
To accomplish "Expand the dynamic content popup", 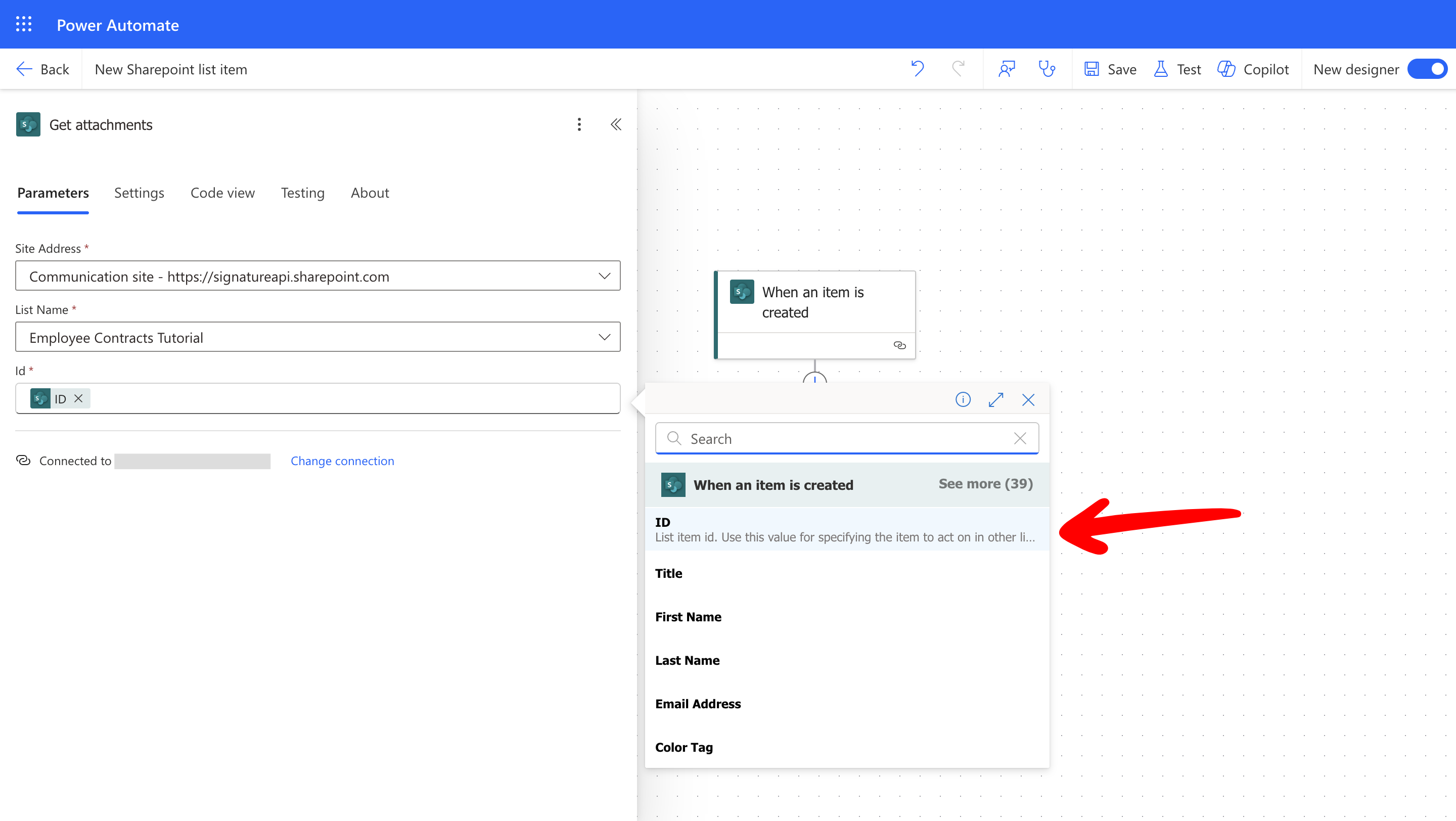I will click(995, 400).
